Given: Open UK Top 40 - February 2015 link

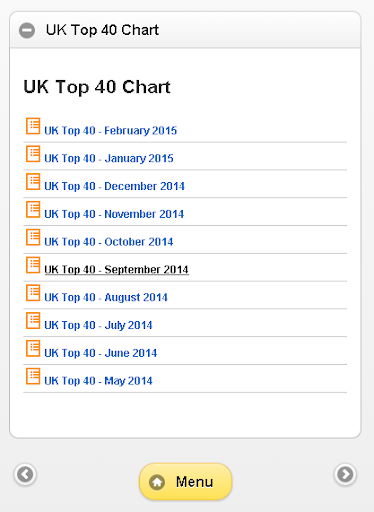Looking at the screenshot, I should tap(110, 131).
